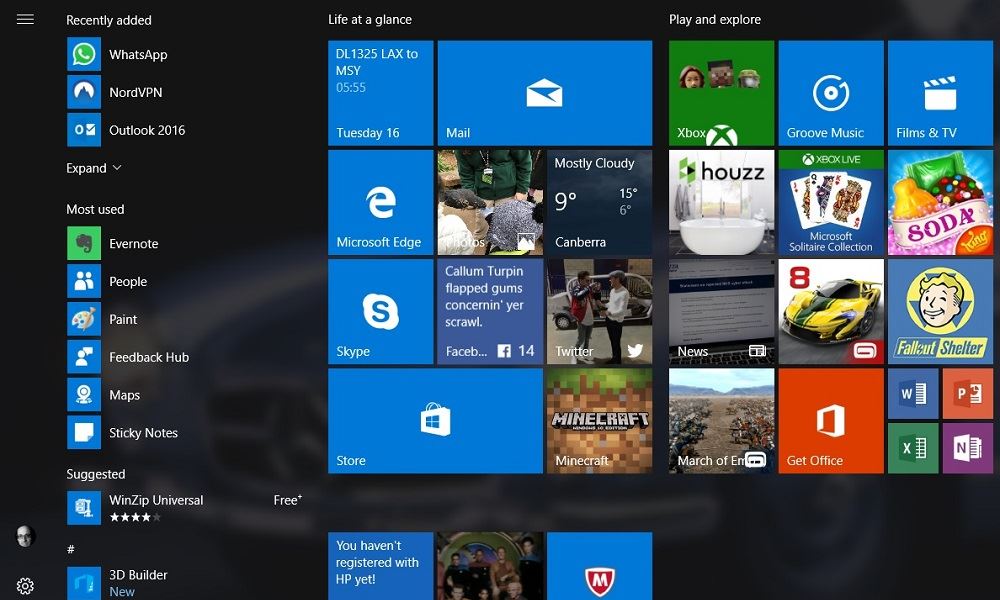Open Settings gear icon
Screen dimensions: 1000x600
[25, 586]
